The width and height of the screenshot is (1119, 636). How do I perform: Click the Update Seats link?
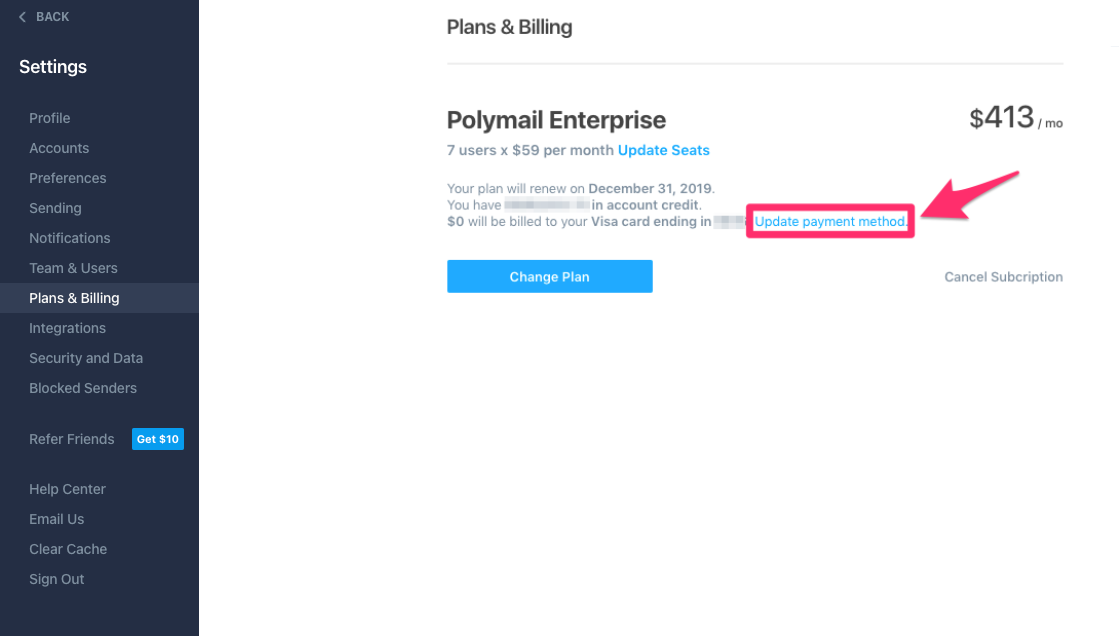click(x=664, y=150)
